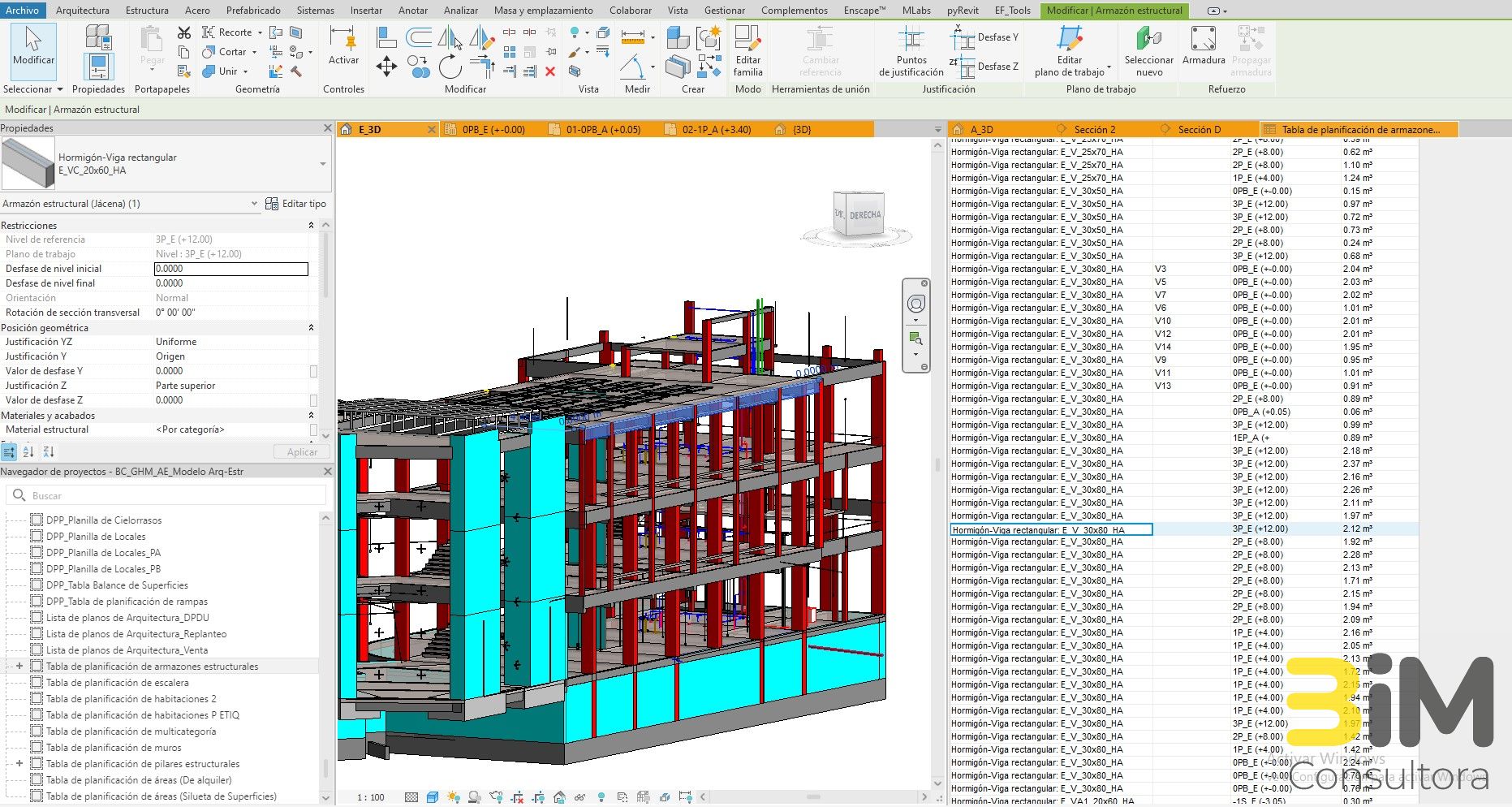This screenshot has width=1512, height=807.
Task: Click the Aplicar button in Properties
Action: coord(301,451)
